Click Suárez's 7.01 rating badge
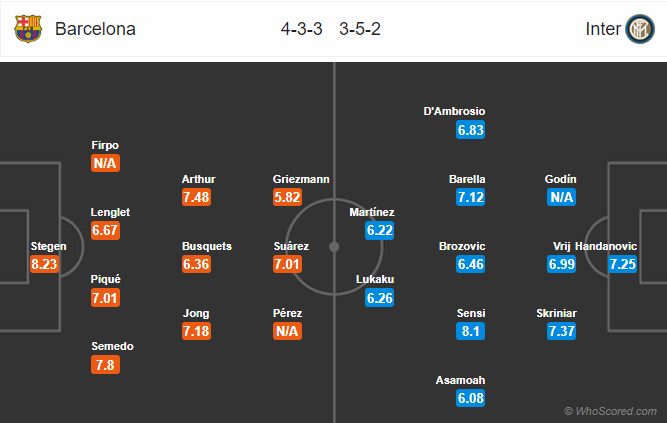 [x=289, y=265]
